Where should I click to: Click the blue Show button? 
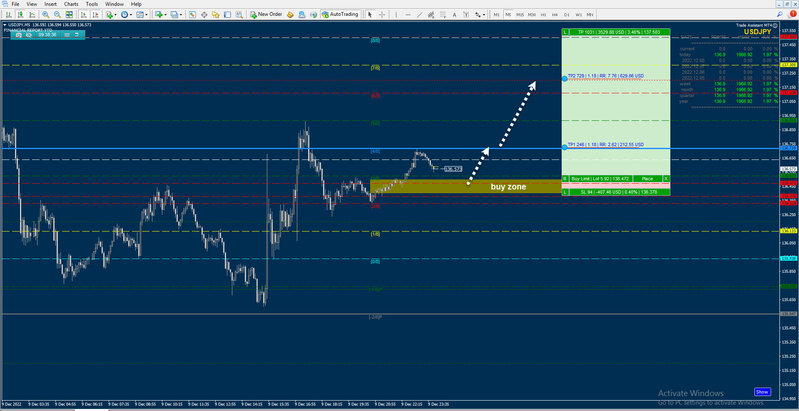click(762, 392)
